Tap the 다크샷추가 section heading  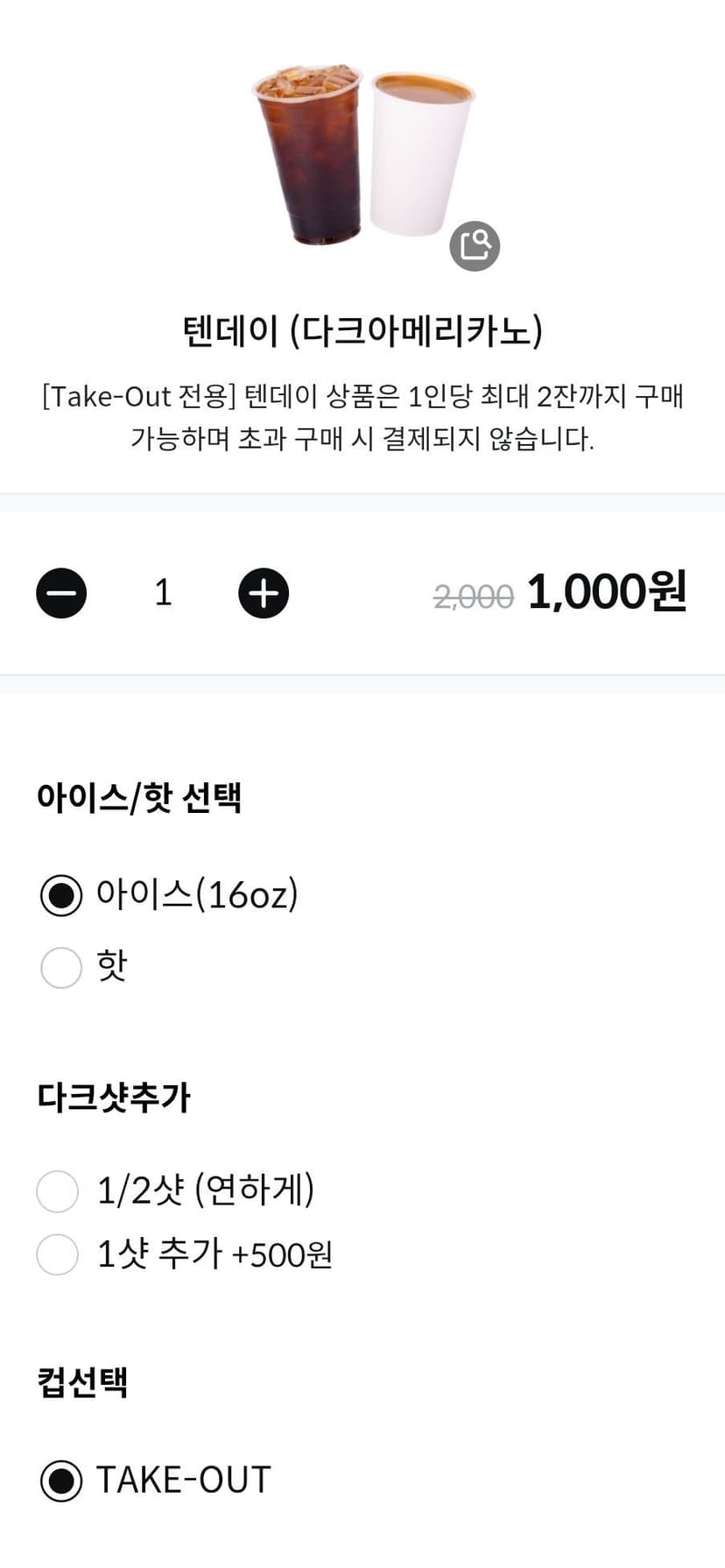click(114, 1097)
